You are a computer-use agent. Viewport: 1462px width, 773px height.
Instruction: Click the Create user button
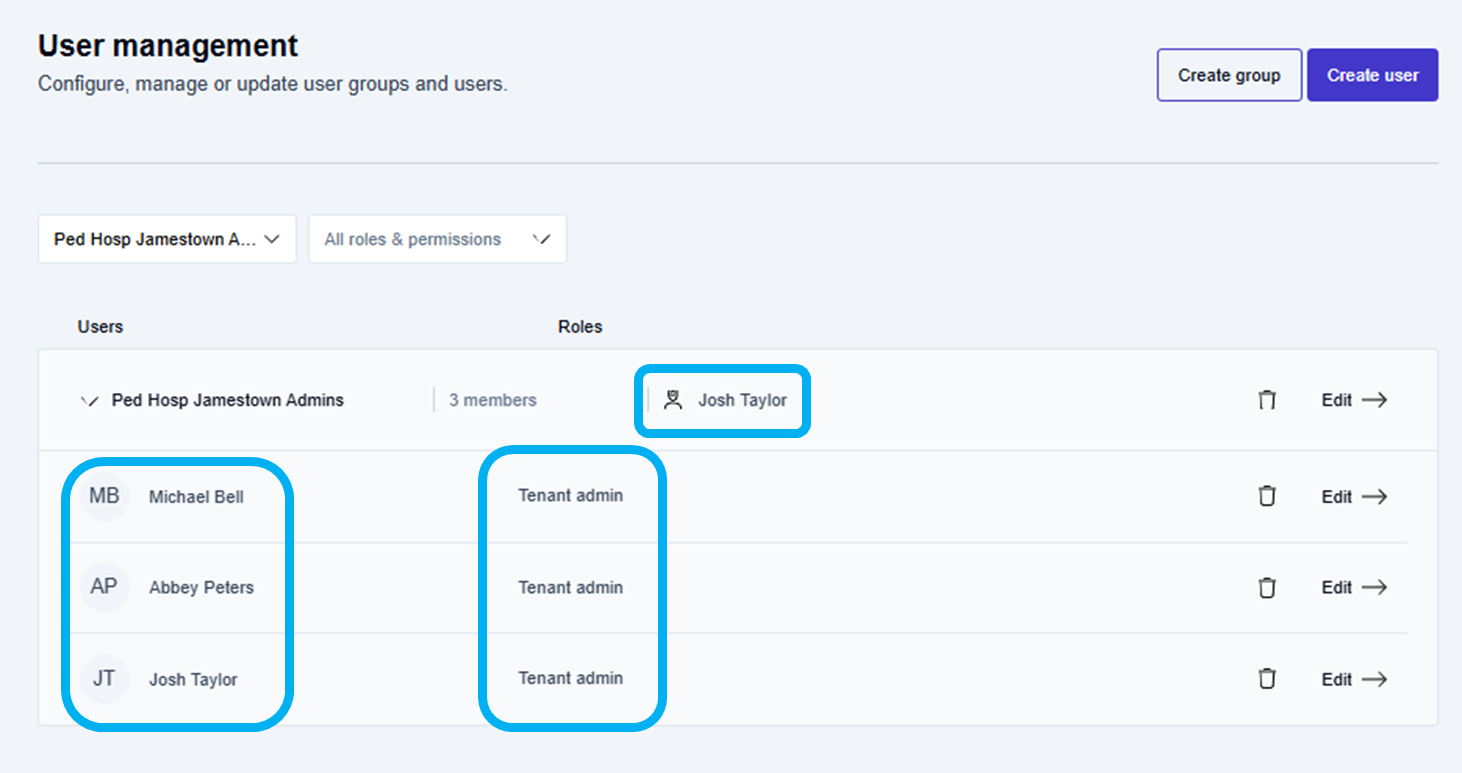click(1372, 75)
